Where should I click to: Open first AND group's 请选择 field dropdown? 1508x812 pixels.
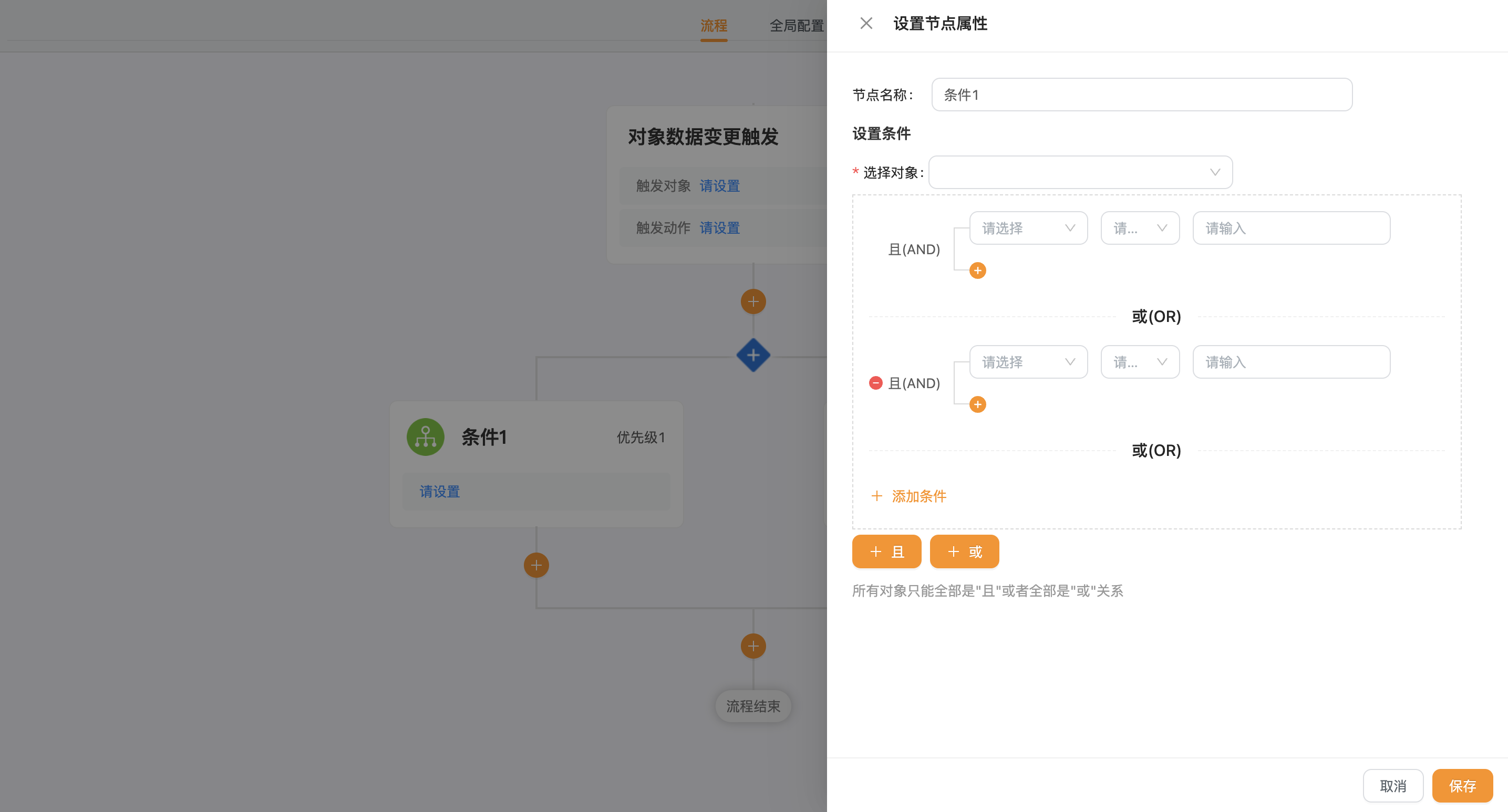pyautogui.click(x=1029, y=228)
